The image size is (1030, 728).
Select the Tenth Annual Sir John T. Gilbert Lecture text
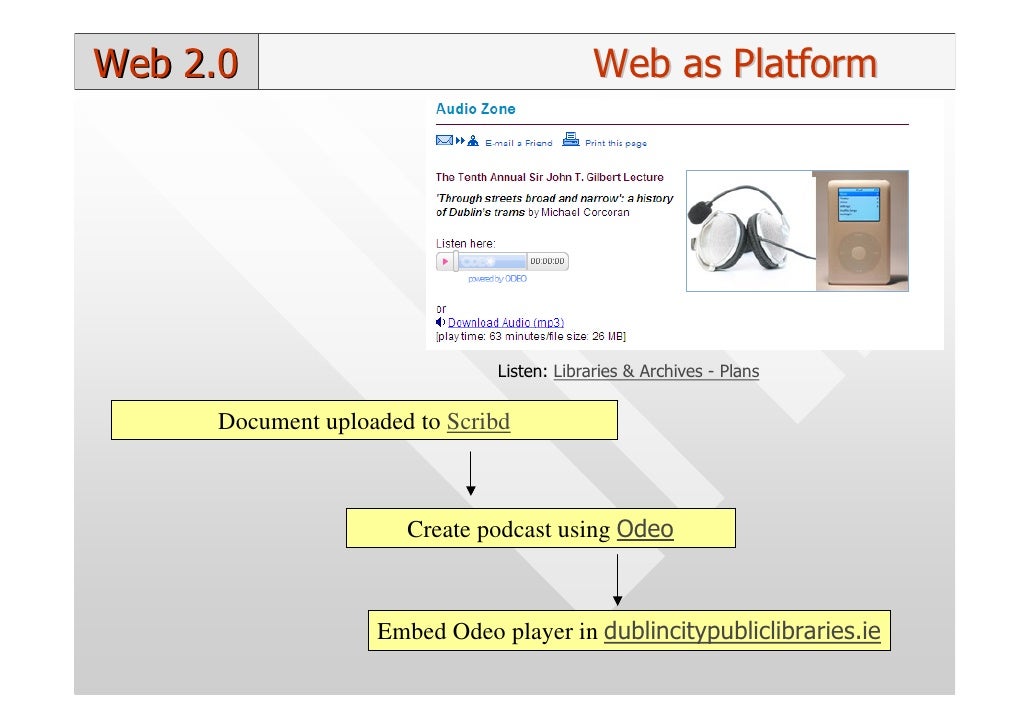[550, 177]
